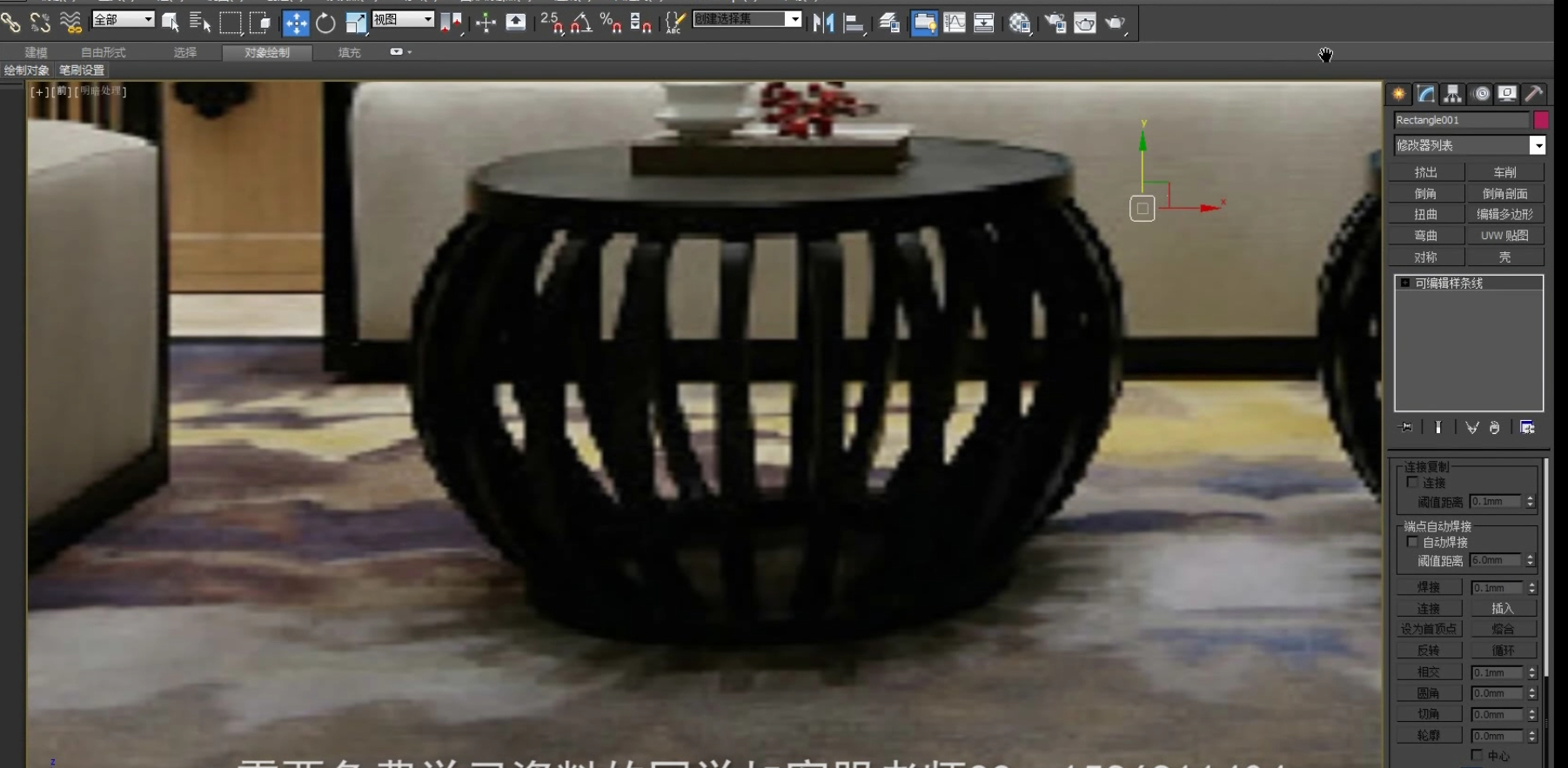Image resolution: width=1568 pixels, height=768 pixels.
Task: Switch to the 选择 ribbon tab
Action: 185,53
